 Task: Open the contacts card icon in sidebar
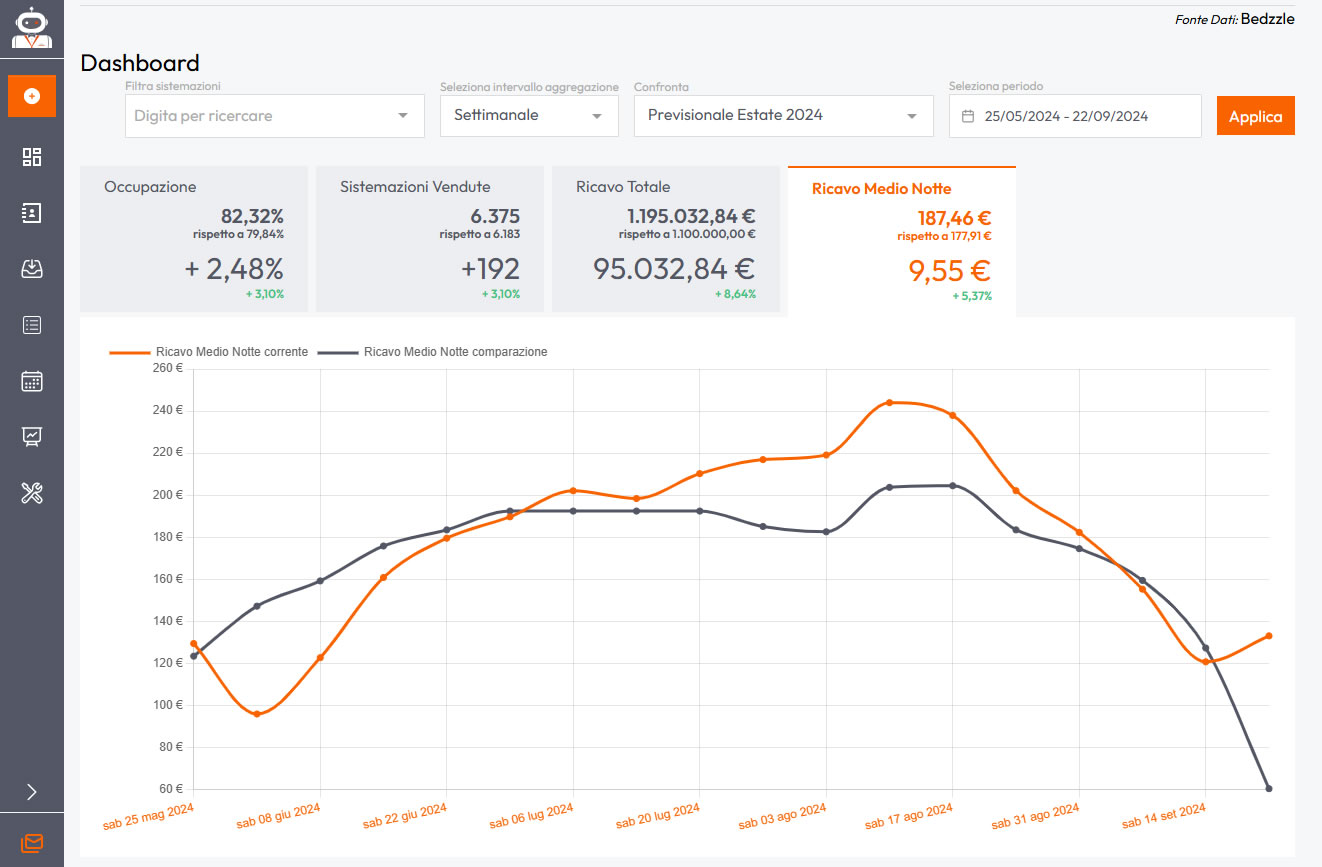click(32, 212)
